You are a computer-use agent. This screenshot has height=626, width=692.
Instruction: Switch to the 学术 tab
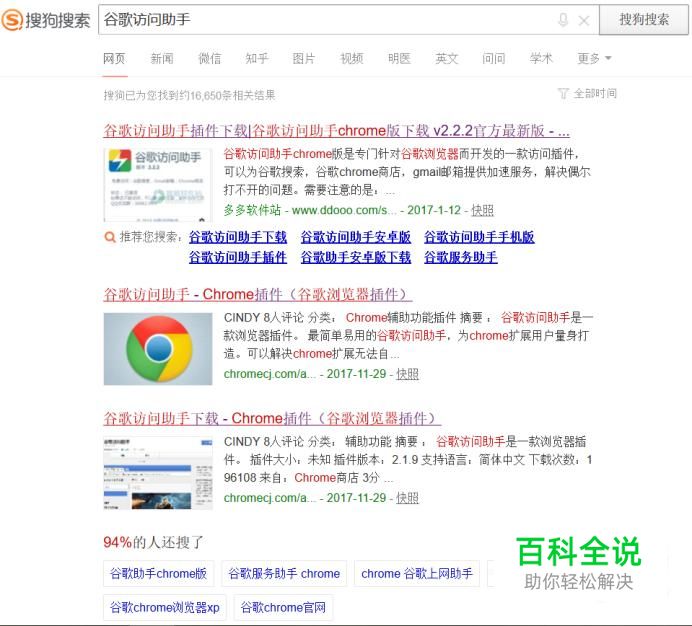pyautogui.click(x=541, y=58)
